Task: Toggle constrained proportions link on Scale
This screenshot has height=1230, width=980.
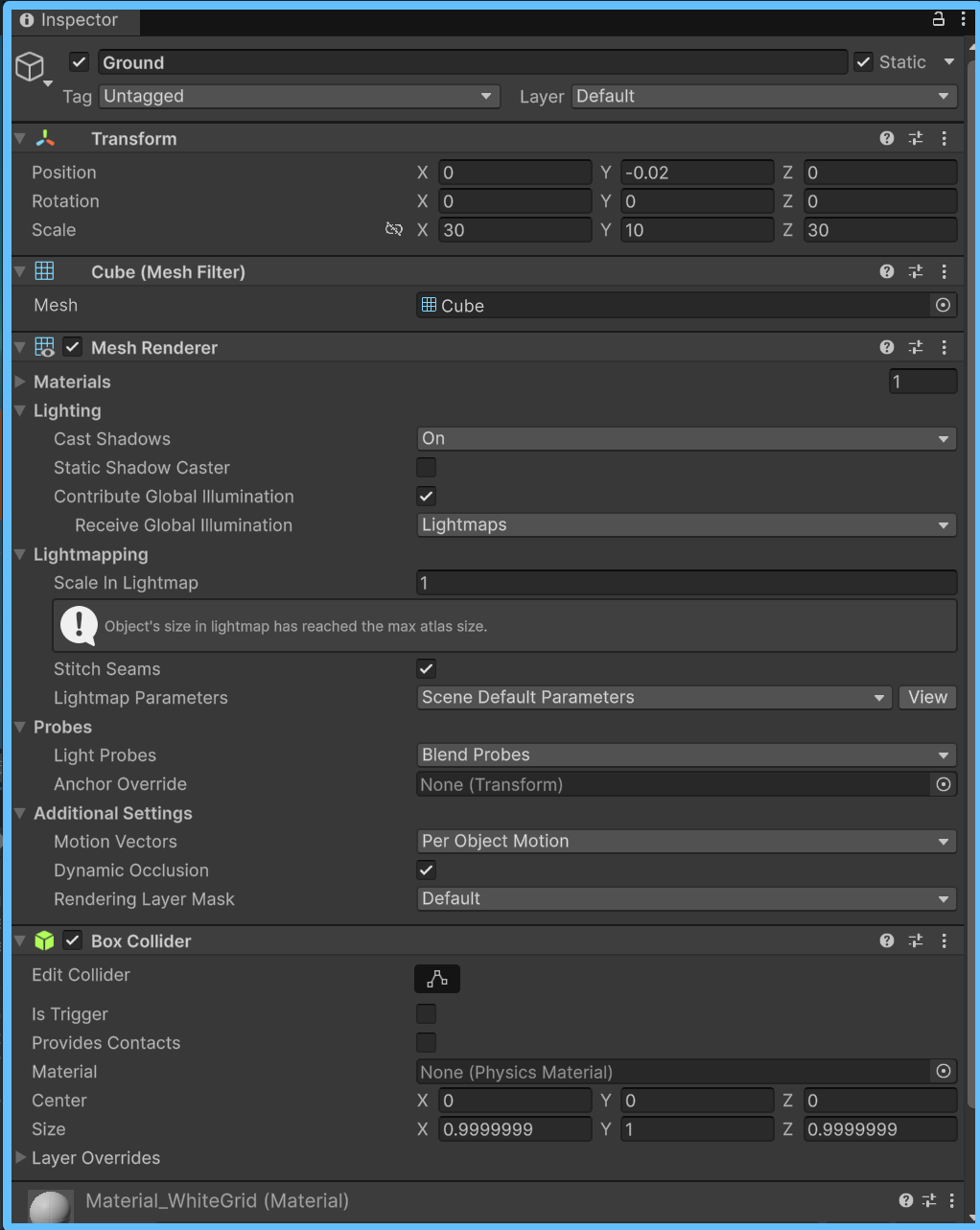Action: click(x=393, y=229)
